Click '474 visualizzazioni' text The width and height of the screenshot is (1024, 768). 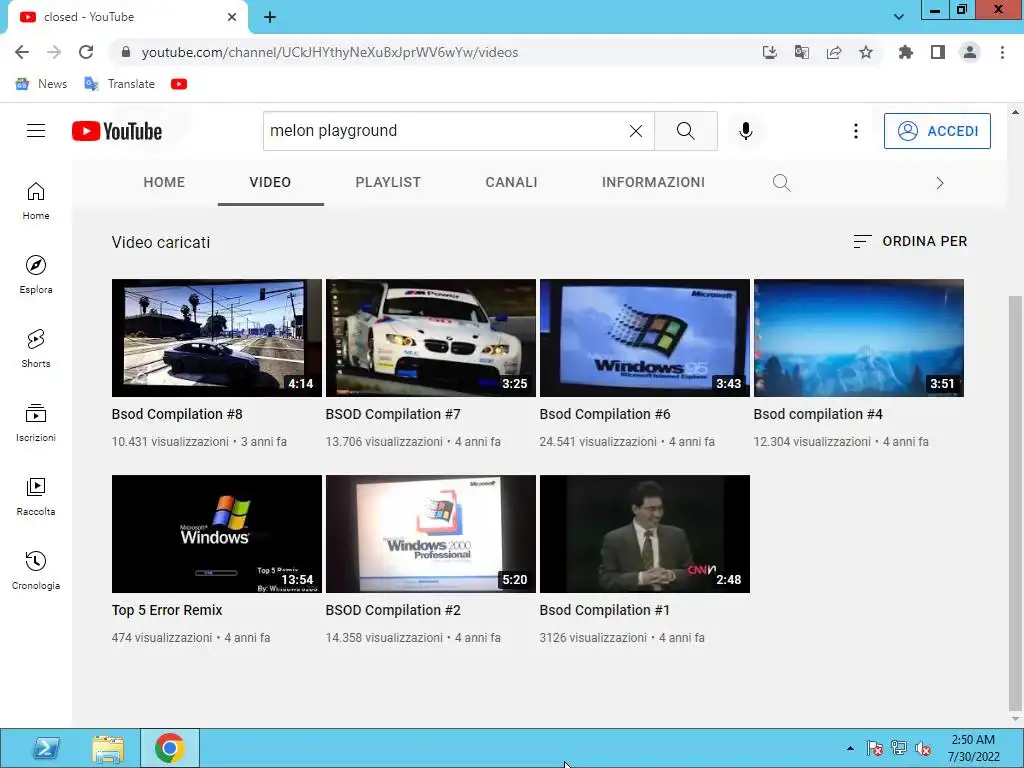tap(162, 637)
